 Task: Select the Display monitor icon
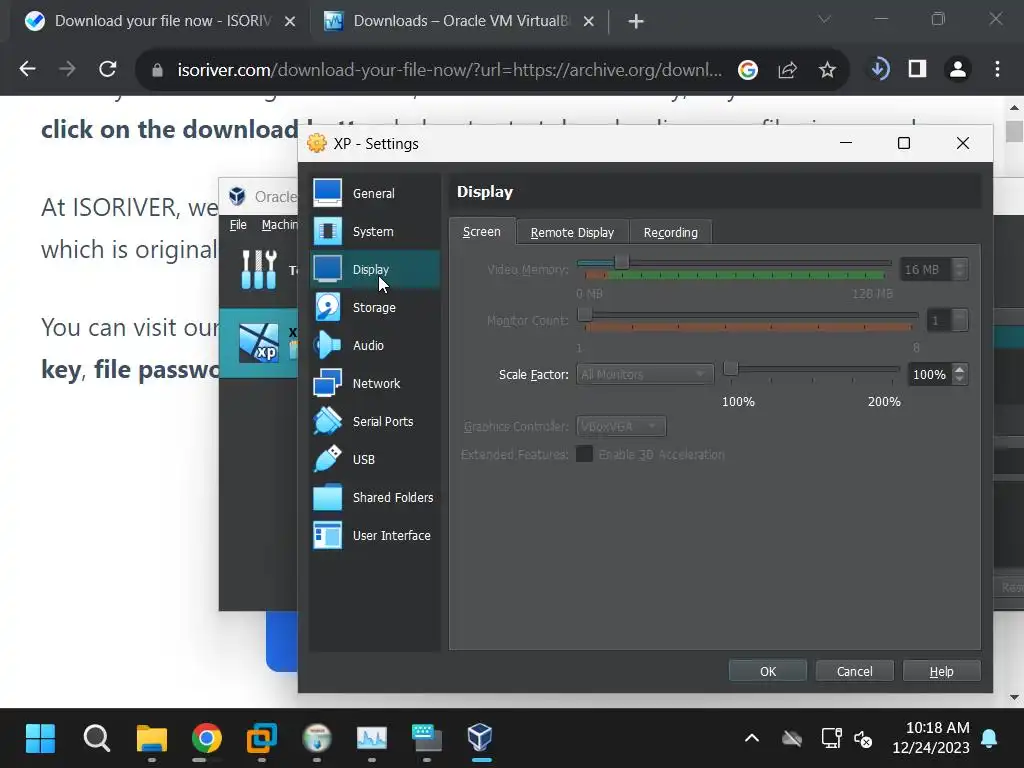coord(327,269)
